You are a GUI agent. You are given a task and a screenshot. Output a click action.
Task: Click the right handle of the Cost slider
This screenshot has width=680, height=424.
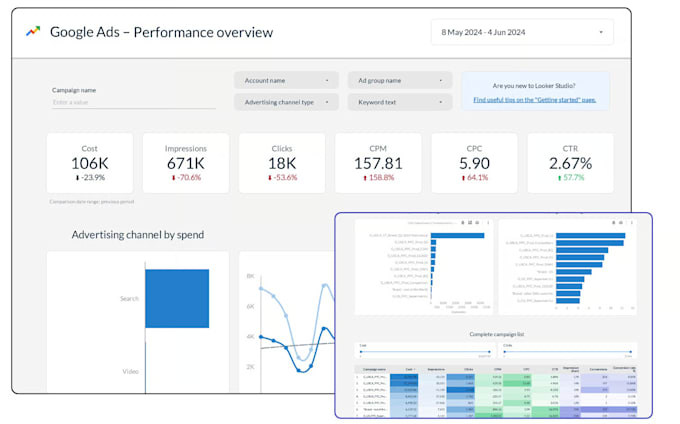[490, 352]
